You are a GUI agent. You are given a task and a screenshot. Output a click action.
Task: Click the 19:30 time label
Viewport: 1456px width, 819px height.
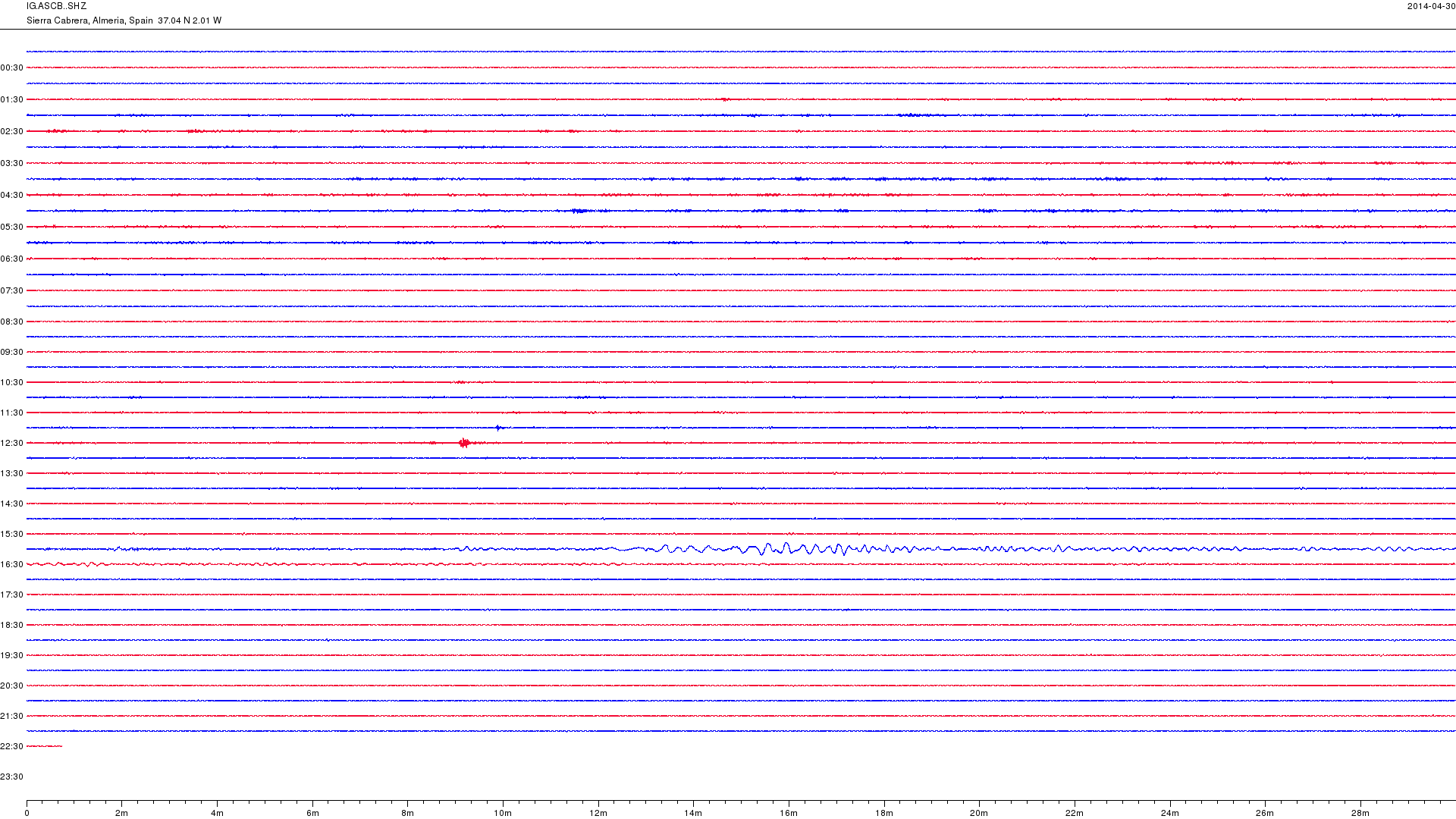click(12, 655)
